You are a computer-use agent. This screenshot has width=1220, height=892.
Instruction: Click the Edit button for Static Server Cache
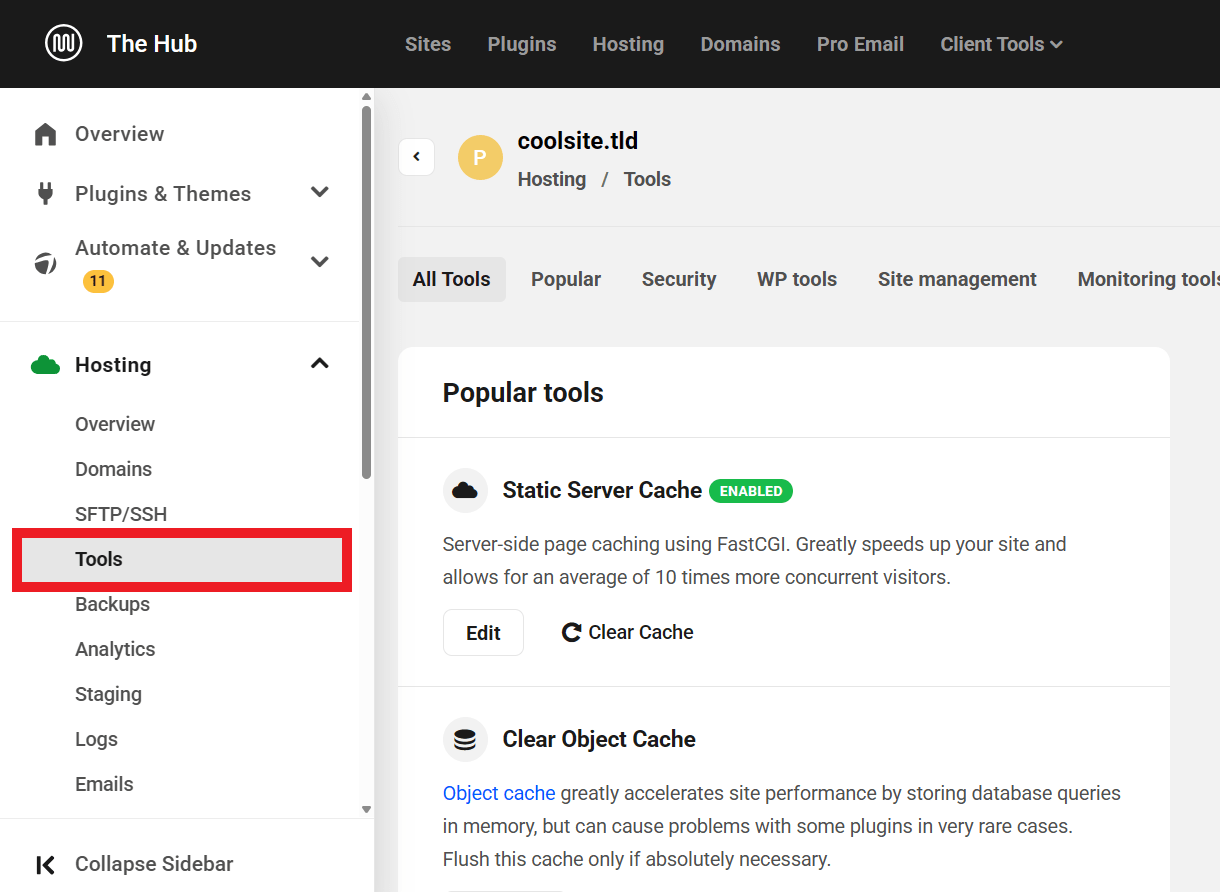tap(483, 632)
